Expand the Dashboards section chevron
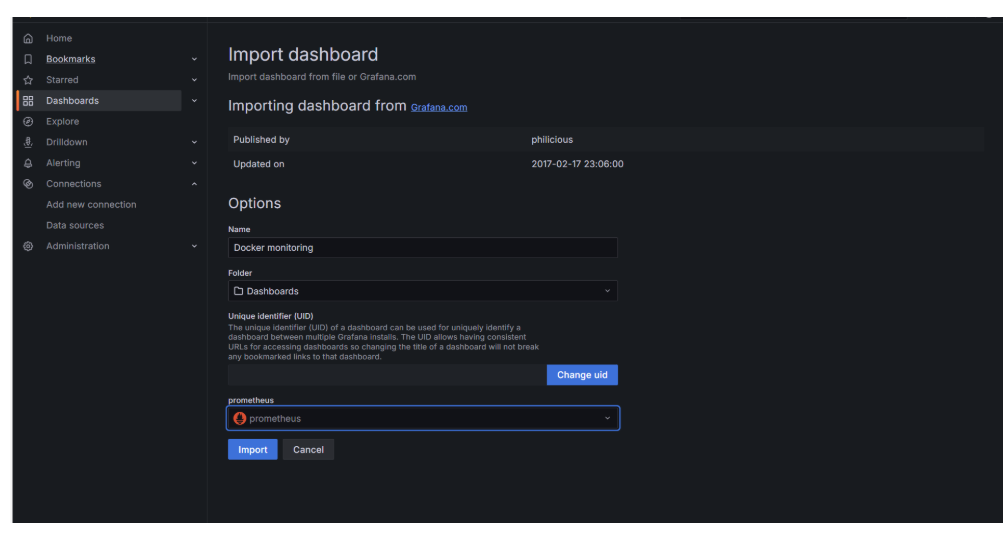 point(194,101)
